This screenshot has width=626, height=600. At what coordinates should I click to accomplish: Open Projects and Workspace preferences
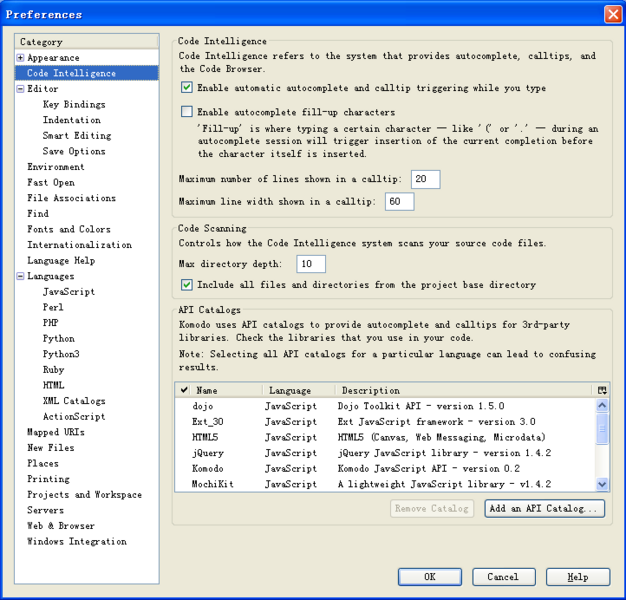point(85,495)
